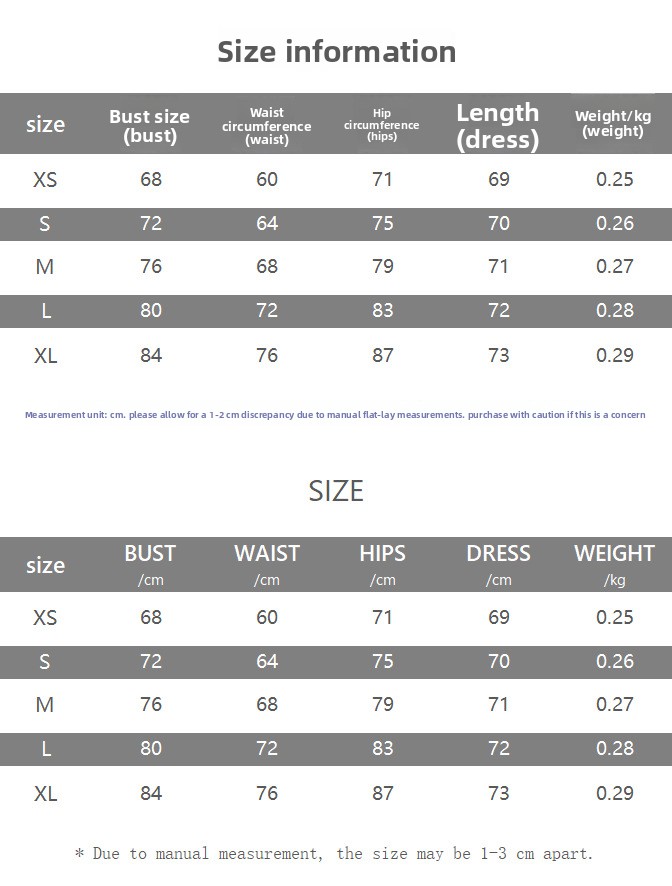Click the blue measurement unit disclaimer text
Image resolution: width=672 pixels, height=886 pixels.
[335, 415]
